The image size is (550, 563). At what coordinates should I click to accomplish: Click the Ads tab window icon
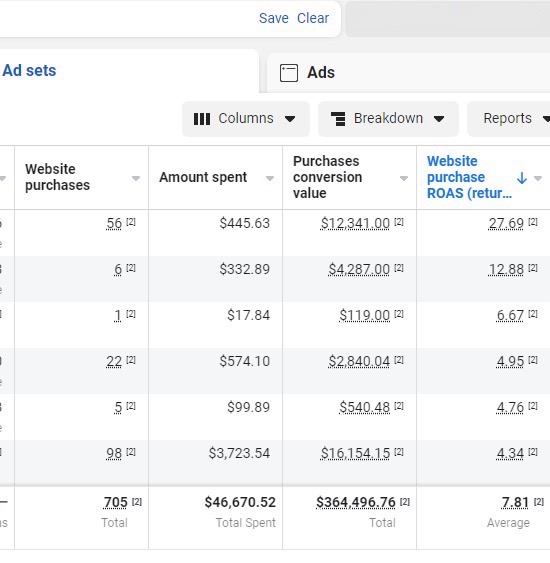tap(289, 73)
